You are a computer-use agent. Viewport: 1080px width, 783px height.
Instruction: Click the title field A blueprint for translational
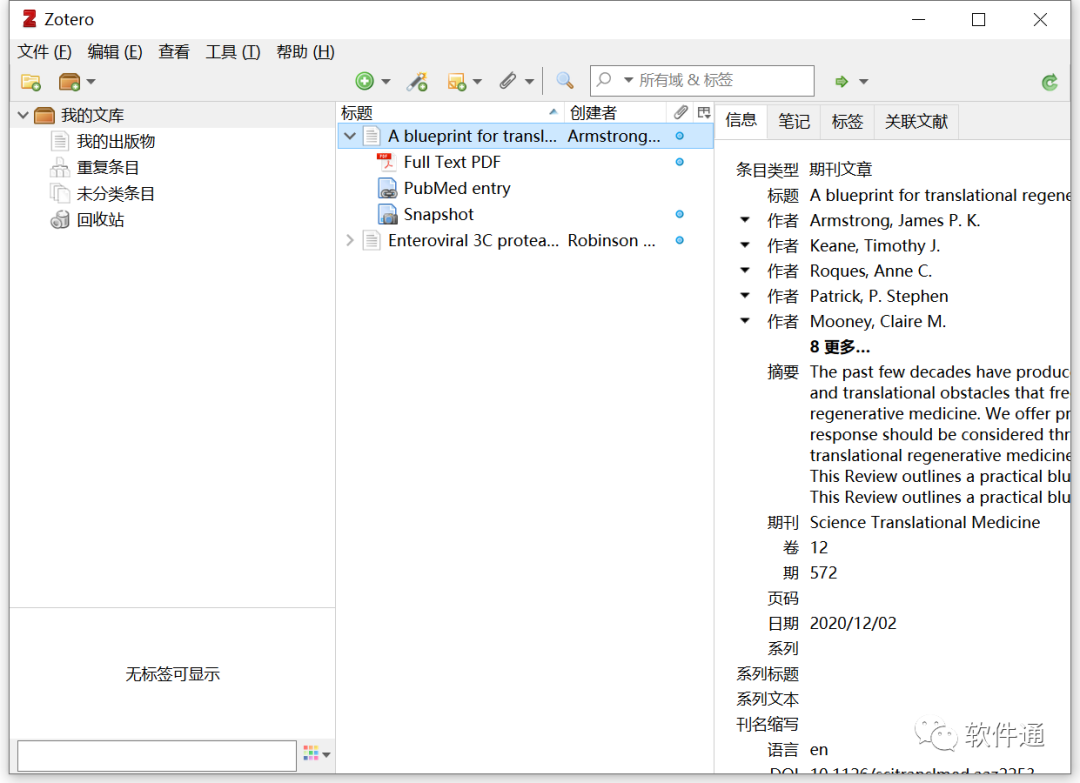939,195
